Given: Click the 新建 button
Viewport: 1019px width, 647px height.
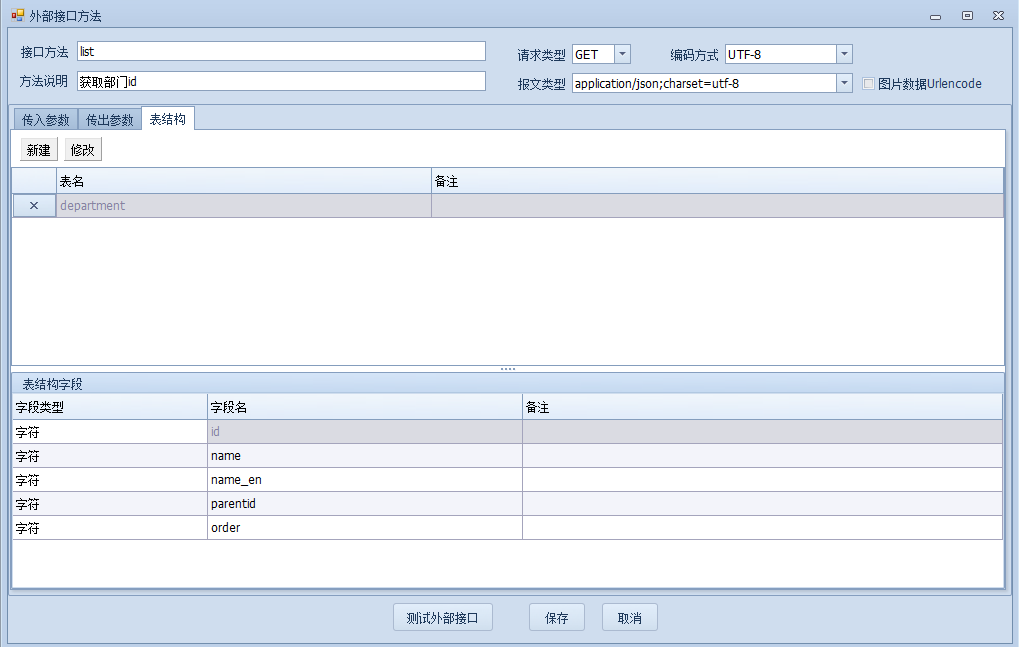Looking at the screenshot, I should [39, 150].
